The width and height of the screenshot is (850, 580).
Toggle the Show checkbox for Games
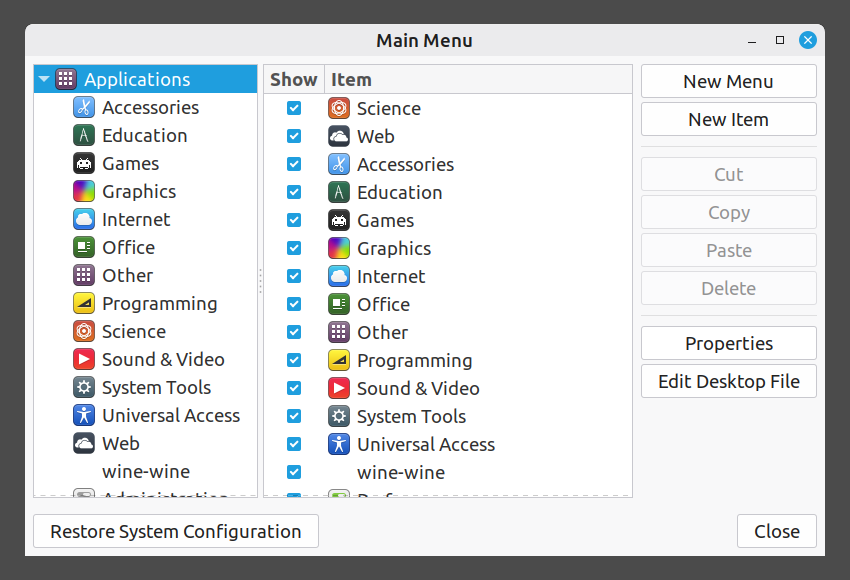pos(294,221)
